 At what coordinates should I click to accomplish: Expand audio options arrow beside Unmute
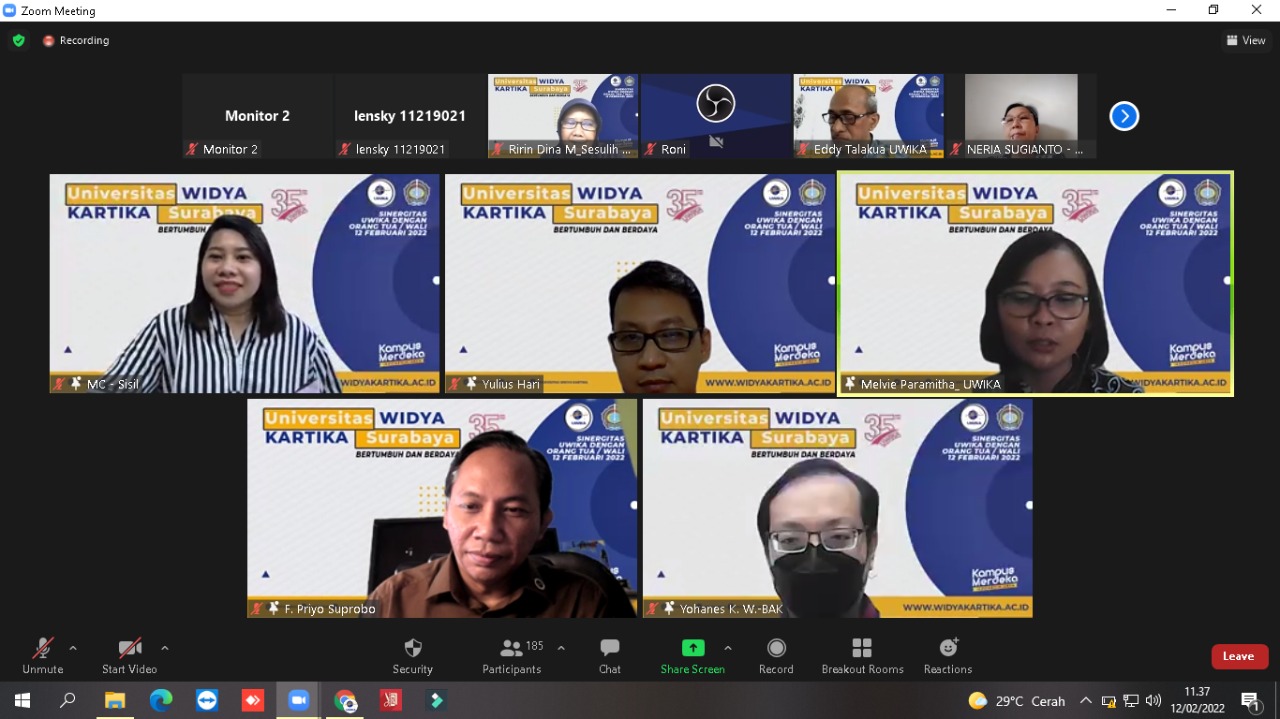click(x=73, y=648)
